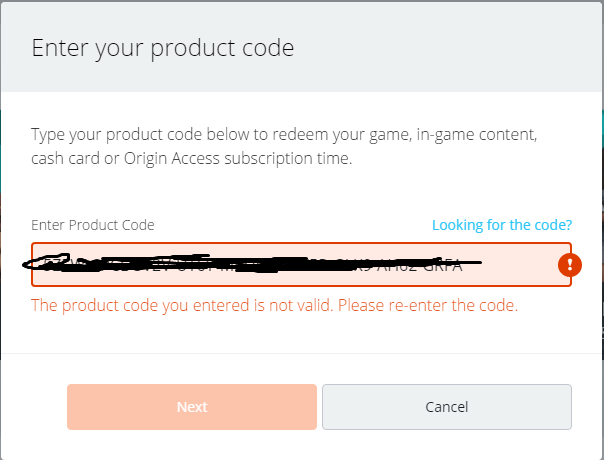Click the divider line above the buttons
Image resolution: width=604 pixels, height=460 pixels.
point(301,353)
